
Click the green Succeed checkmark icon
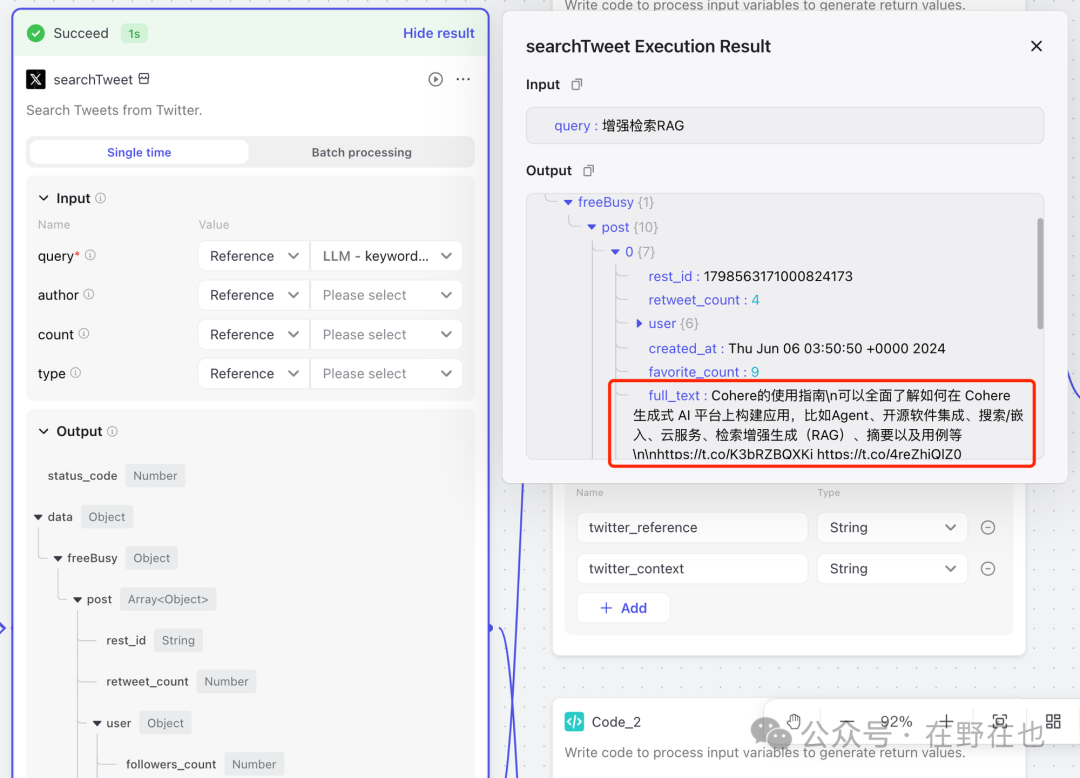[x=36, y=33]
